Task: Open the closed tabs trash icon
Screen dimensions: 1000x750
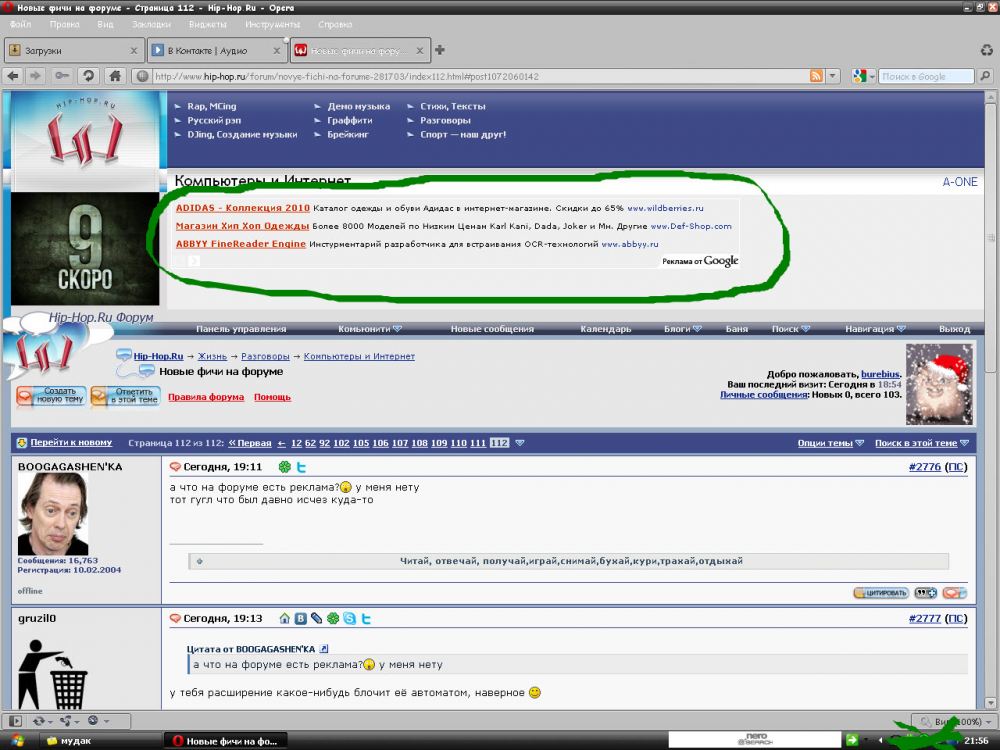Action: [987, 50]
